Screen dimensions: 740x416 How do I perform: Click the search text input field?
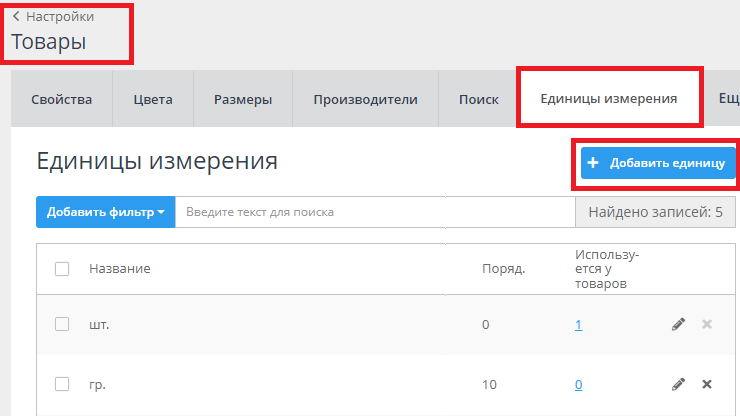(375, 212)
